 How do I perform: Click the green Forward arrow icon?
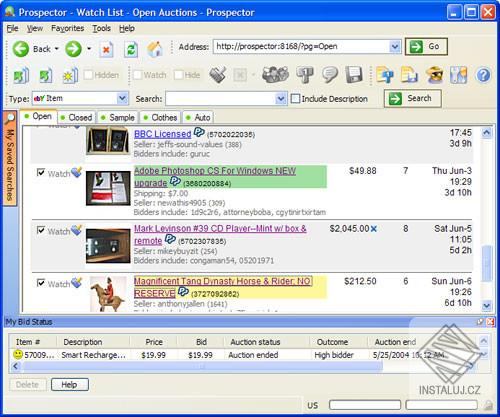[x=73, y=49]
